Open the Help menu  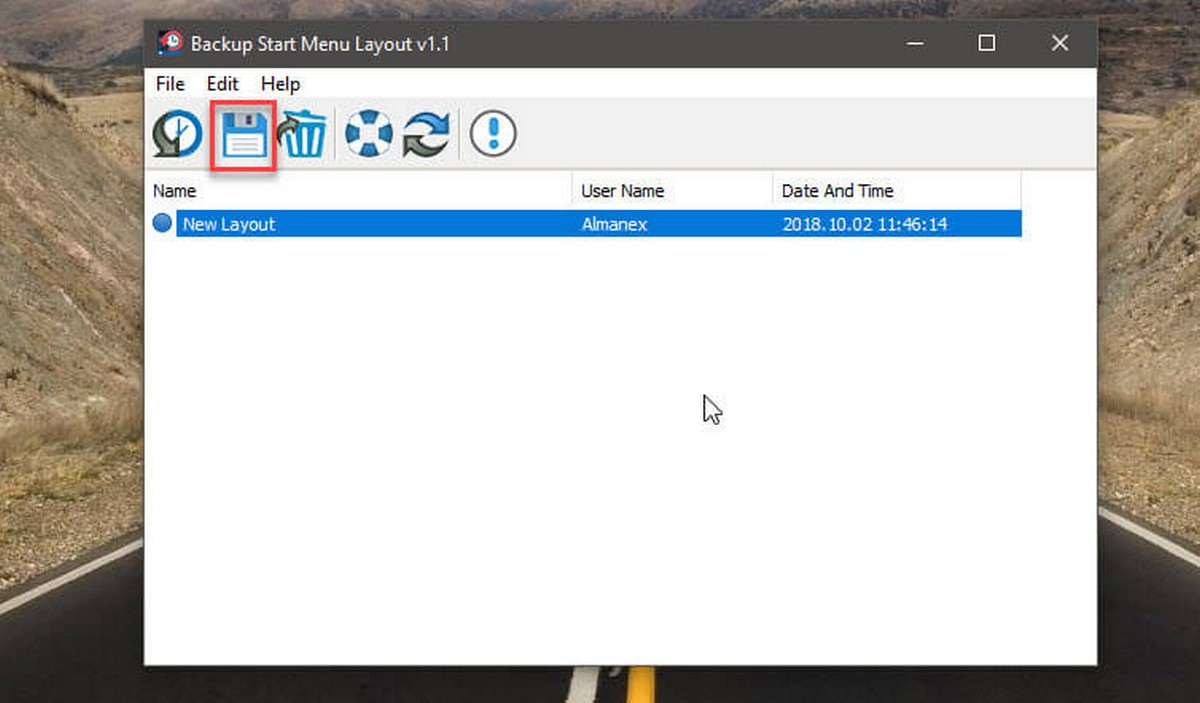pos(280,84)
